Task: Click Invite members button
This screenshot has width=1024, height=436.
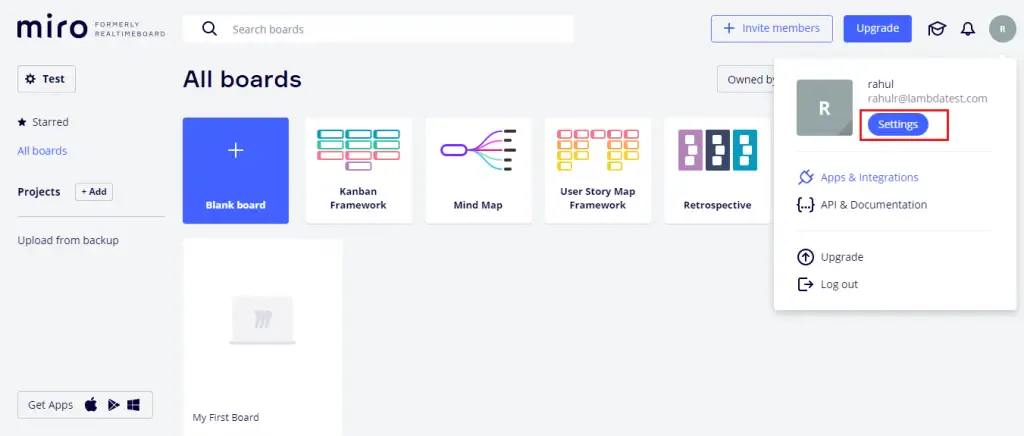Action: [771, 28]
